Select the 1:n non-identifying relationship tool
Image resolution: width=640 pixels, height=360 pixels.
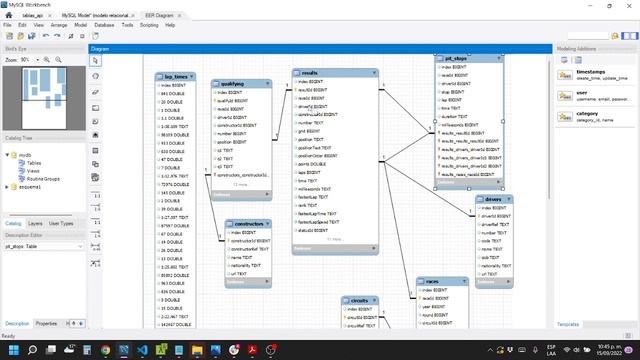(x=96, y=208)
